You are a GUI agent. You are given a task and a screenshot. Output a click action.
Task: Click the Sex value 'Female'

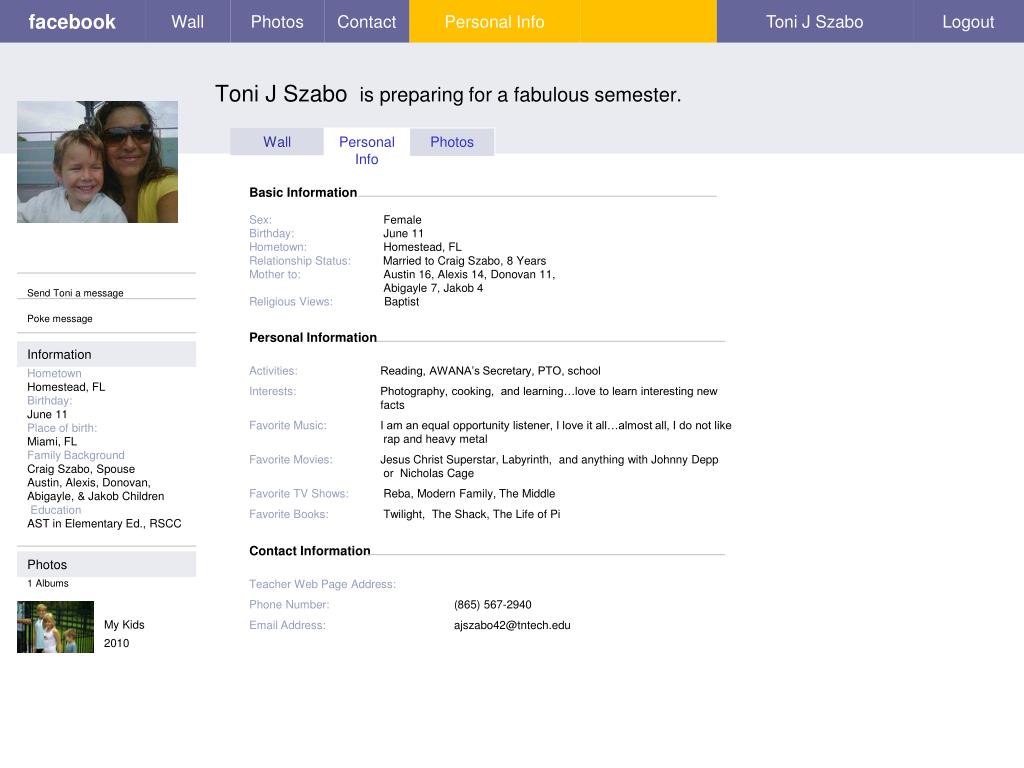[x=402, y=219]
